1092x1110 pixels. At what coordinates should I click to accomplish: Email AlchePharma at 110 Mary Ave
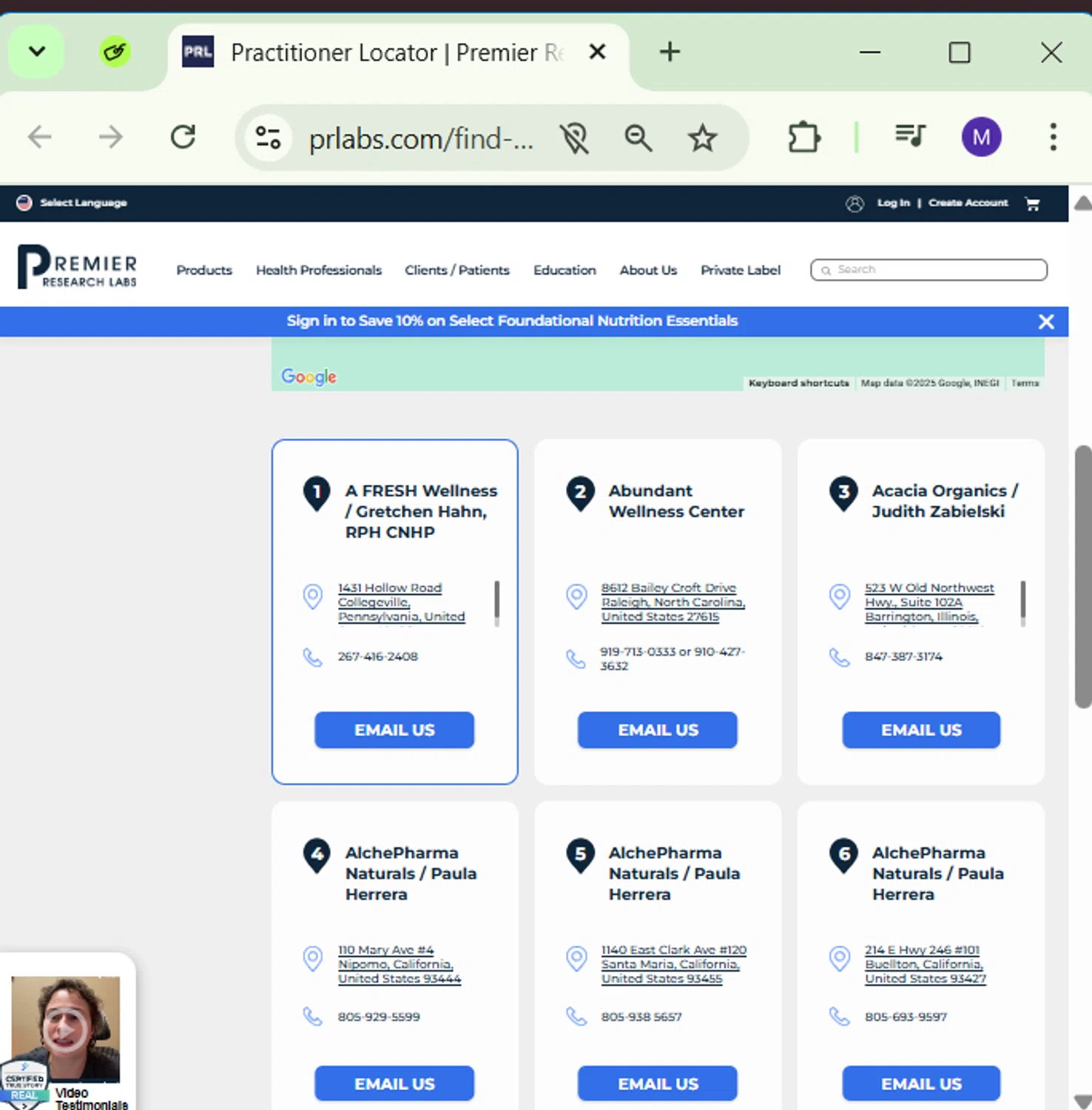(x=394, y=1084)
